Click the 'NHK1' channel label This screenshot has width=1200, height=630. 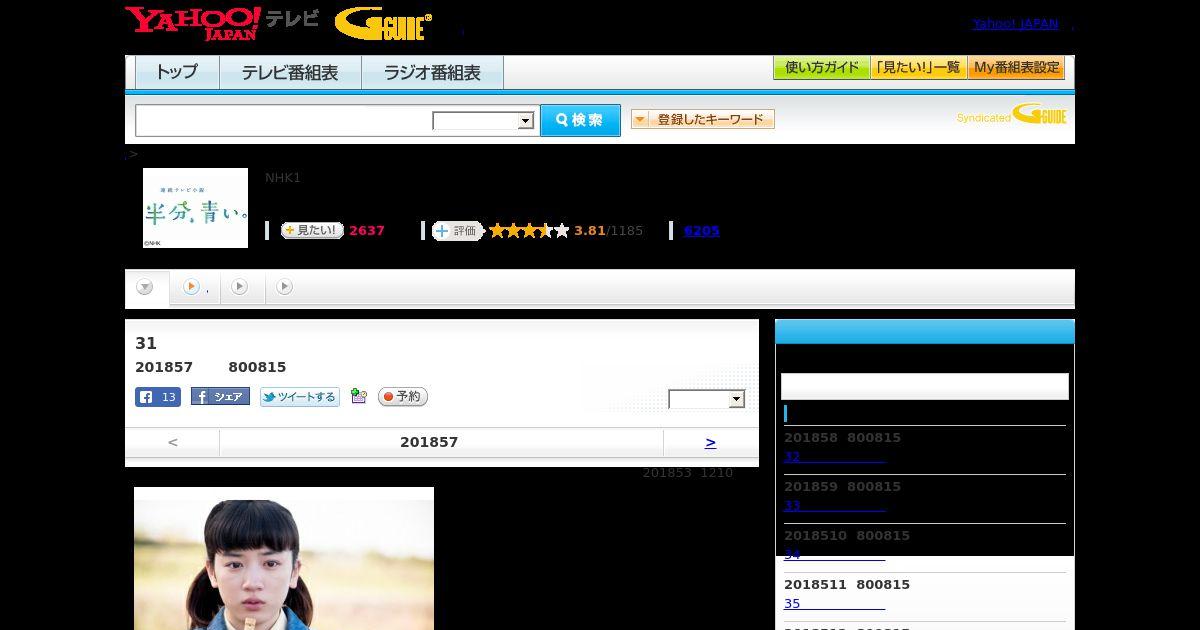[283, 178]
